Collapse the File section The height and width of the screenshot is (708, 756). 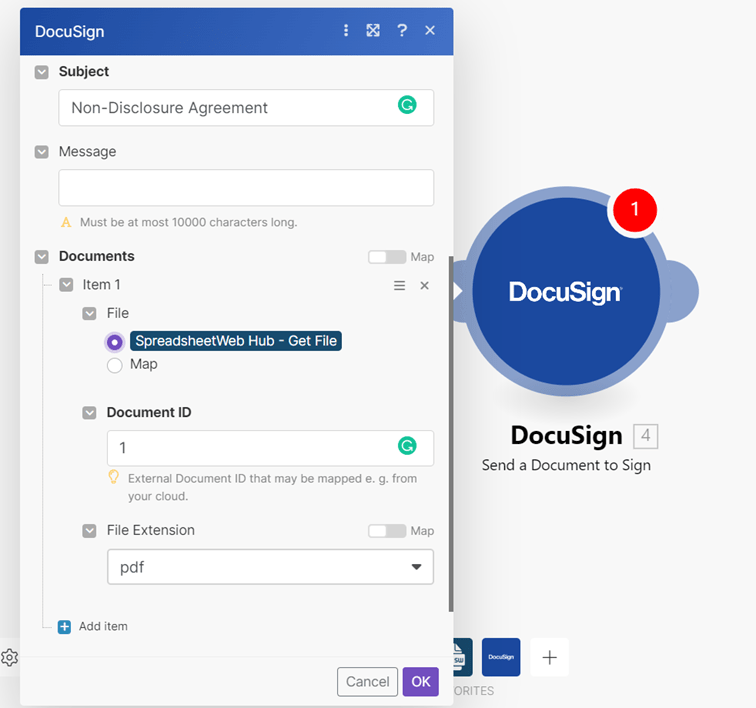point(89,313)
